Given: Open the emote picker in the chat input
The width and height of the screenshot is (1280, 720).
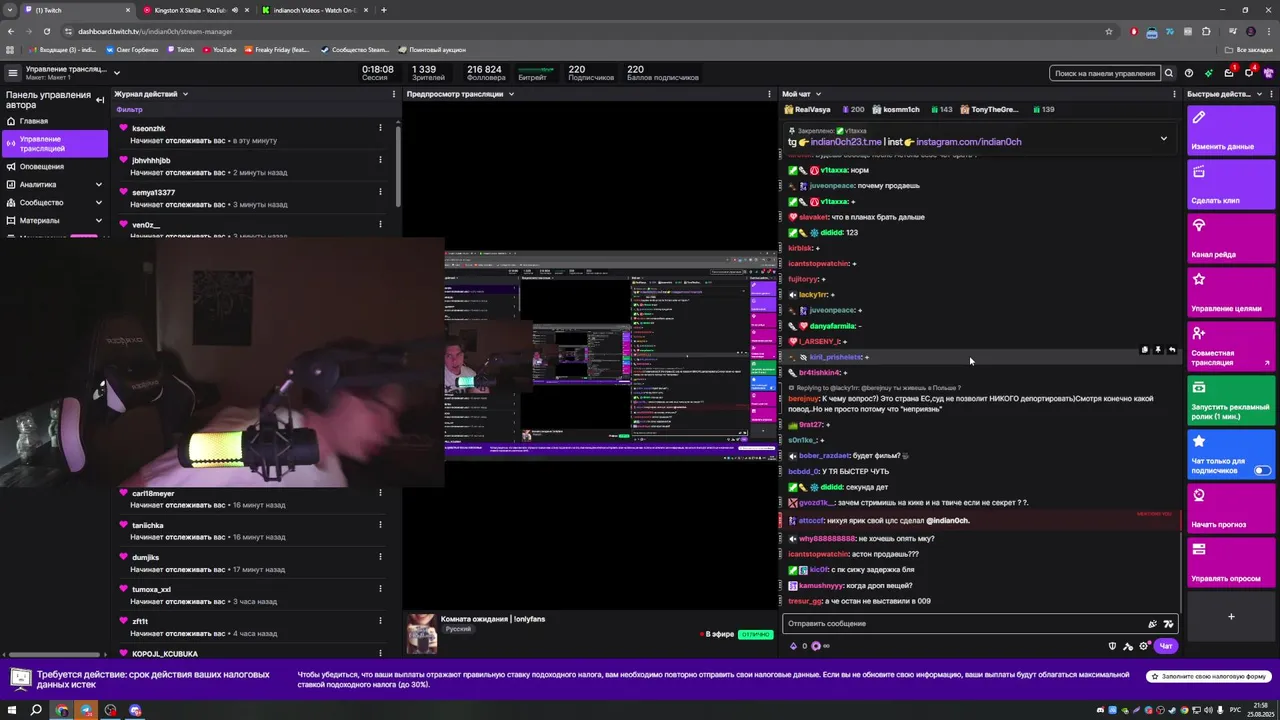Looking at the screenshot, I should point(1168,624).
